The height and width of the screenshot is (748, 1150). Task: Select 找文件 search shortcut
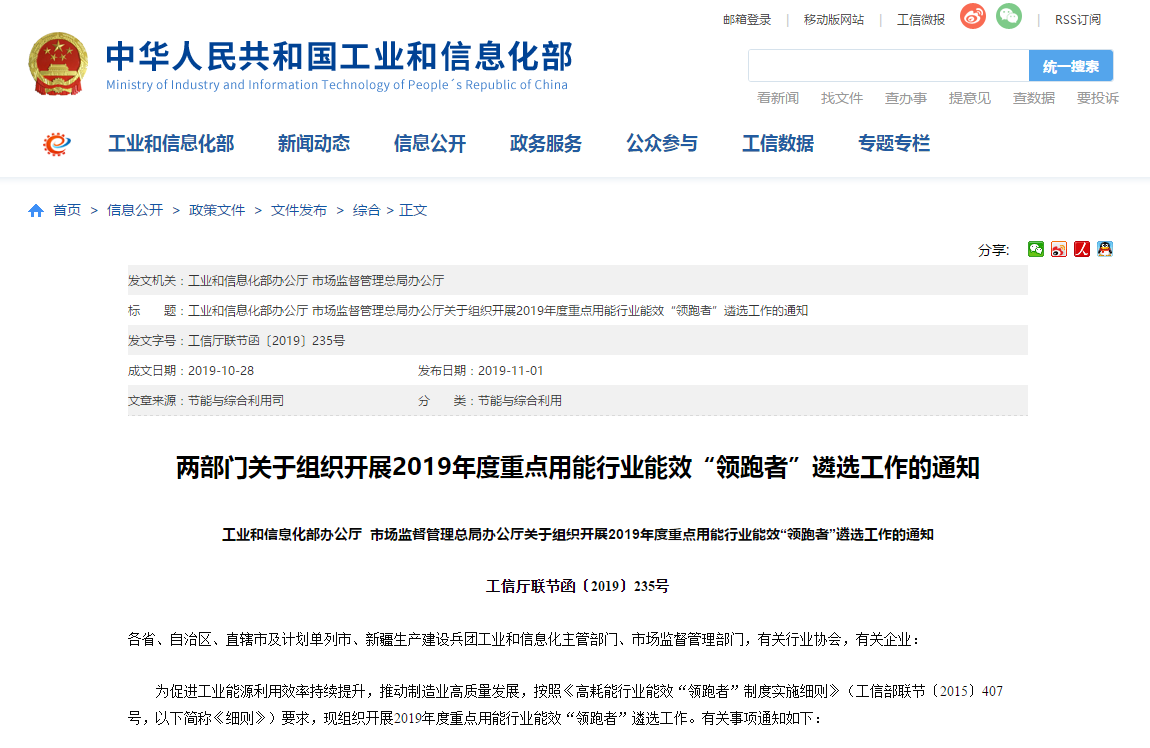click(841, 98)
